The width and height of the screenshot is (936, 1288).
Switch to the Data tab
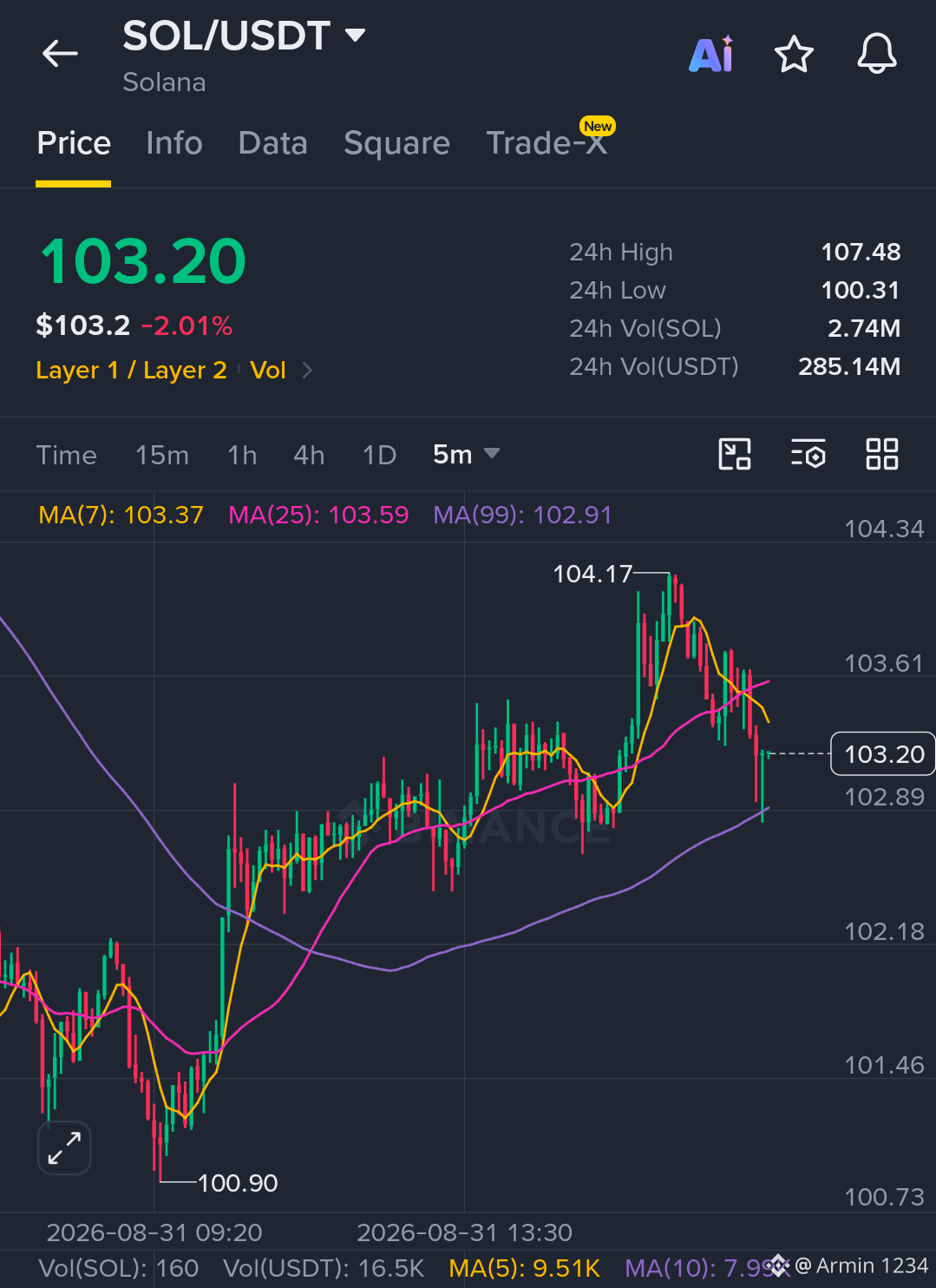point(273,143)
